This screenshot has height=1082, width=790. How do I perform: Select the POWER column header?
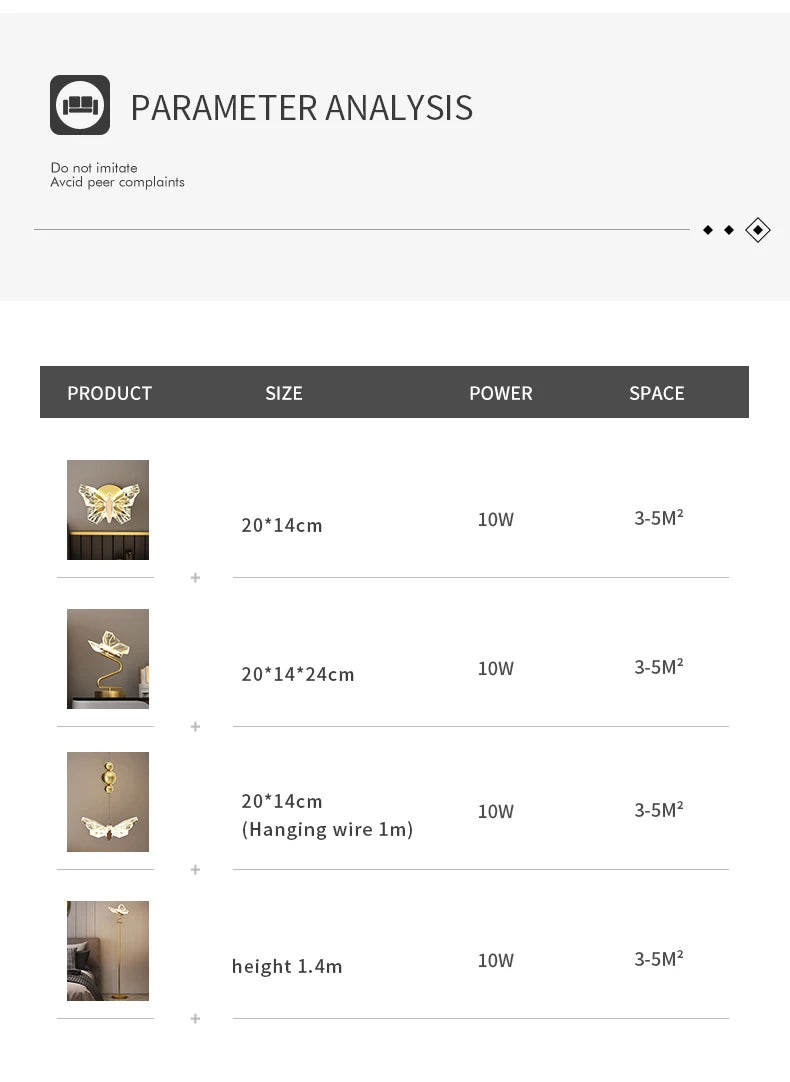click(501, 393)
